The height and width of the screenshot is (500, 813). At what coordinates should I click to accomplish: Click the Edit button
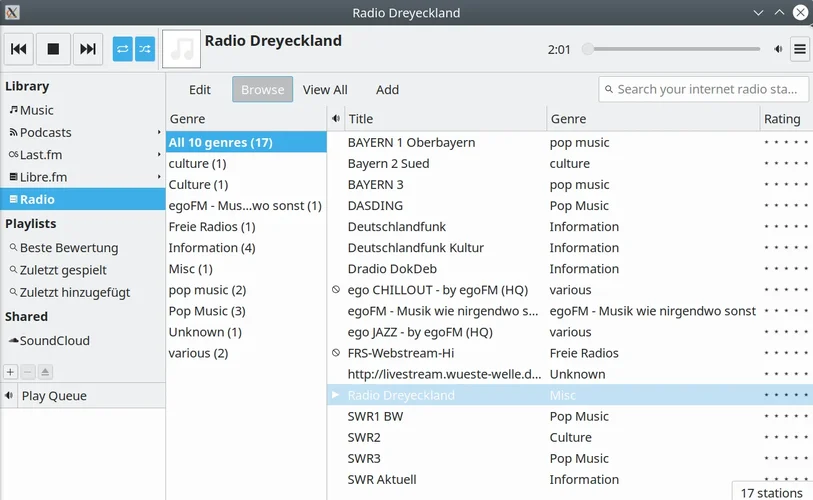coord(200,89)
